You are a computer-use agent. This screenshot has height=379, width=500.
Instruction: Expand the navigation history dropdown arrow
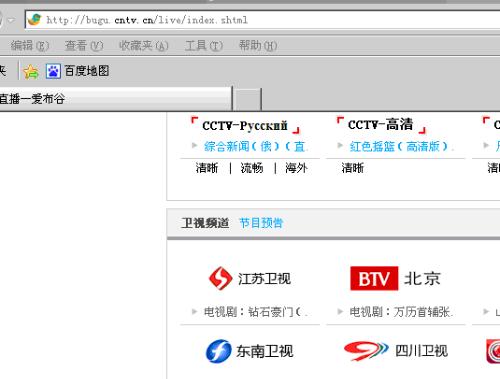pyautogui.click(x=11, y=20)
